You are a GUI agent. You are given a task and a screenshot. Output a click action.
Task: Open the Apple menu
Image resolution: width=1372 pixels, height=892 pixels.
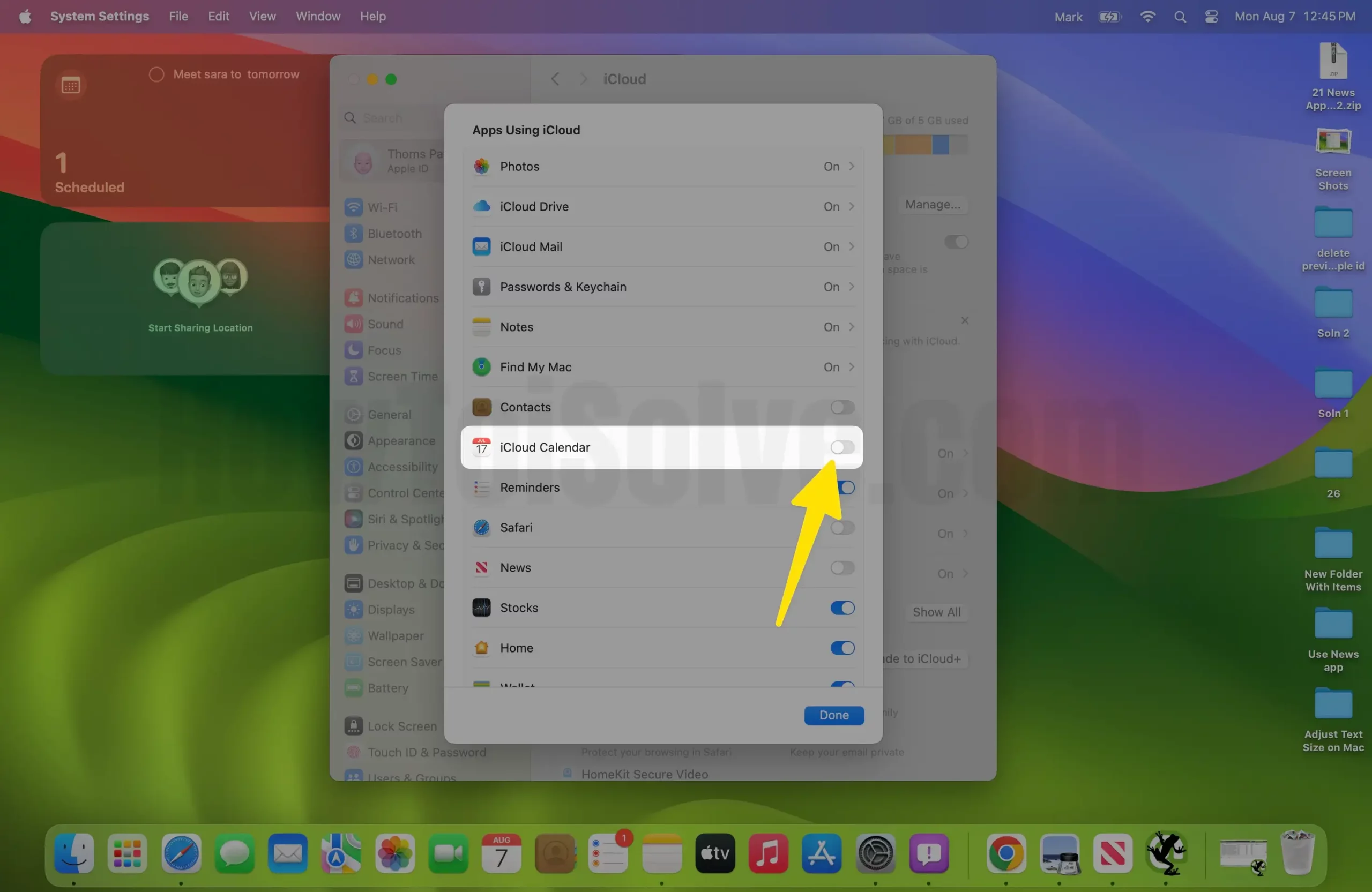25,16
